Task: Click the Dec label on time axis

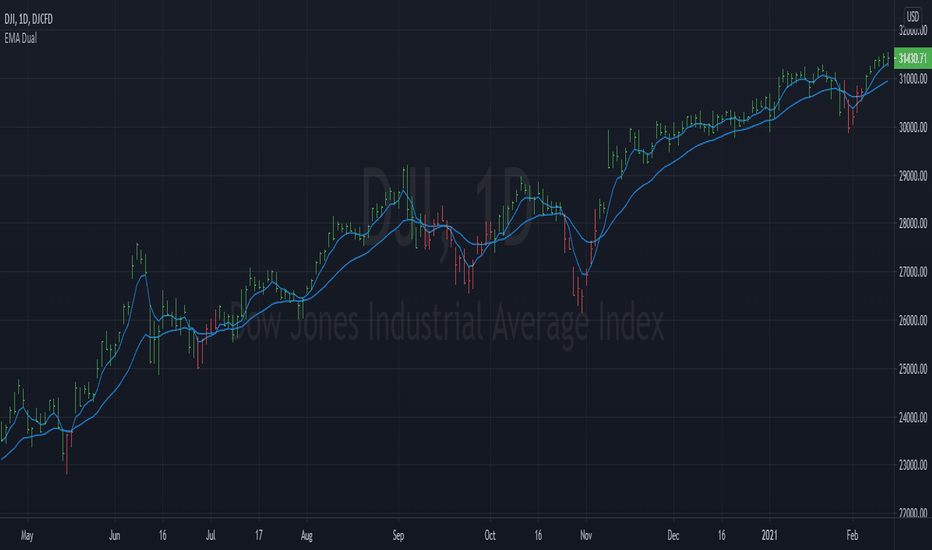Action: click(673, 536)
